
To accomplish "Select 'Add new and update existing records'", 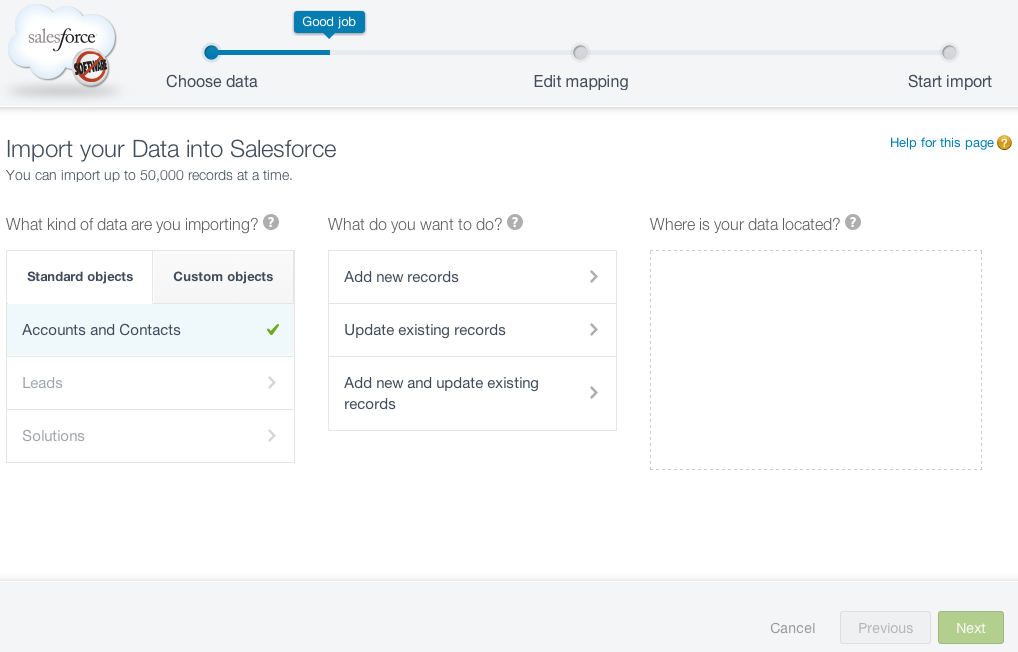I will pos(472,393).
